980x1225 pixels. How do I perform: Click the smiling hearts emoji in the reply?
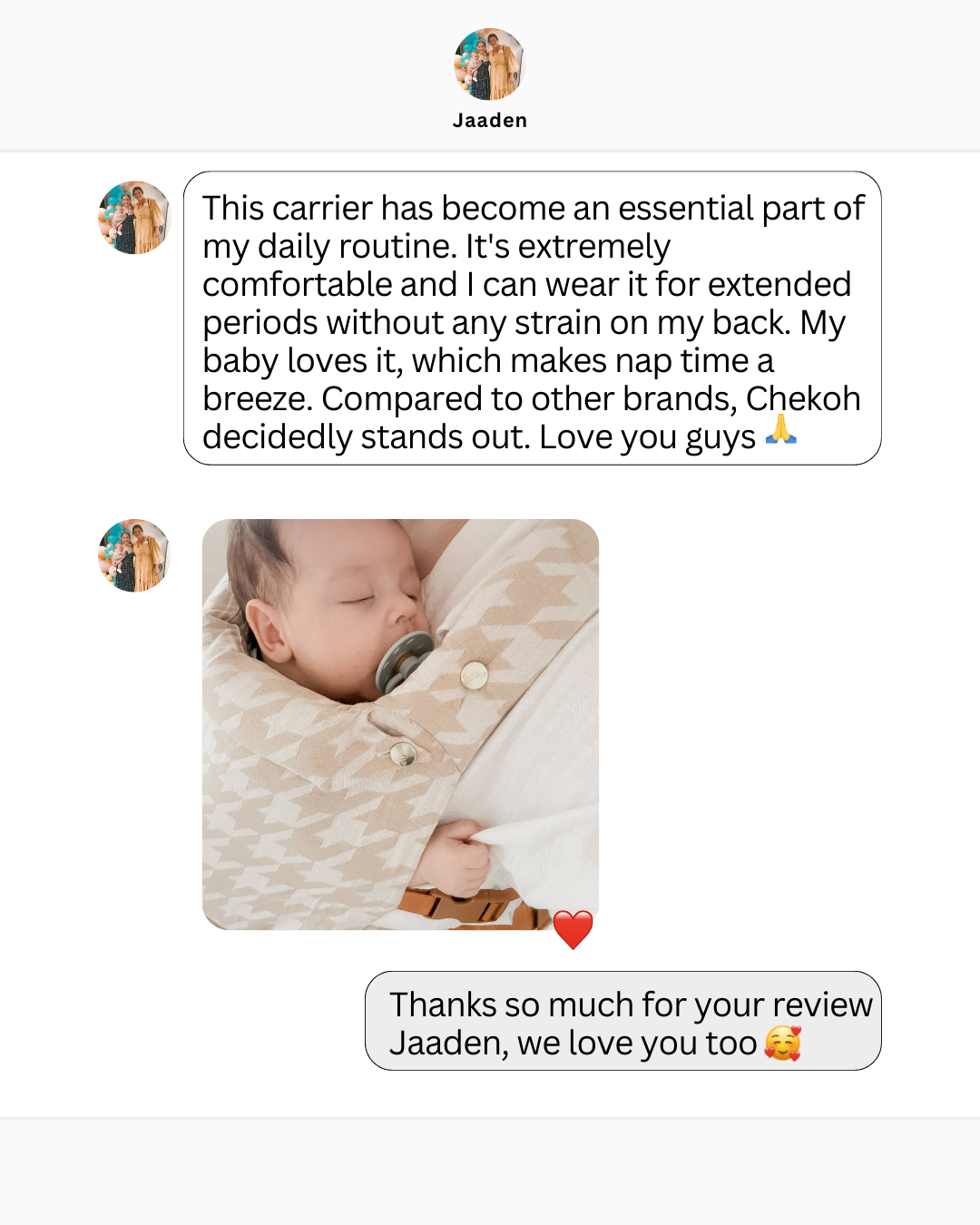(x=782, y=1043)
